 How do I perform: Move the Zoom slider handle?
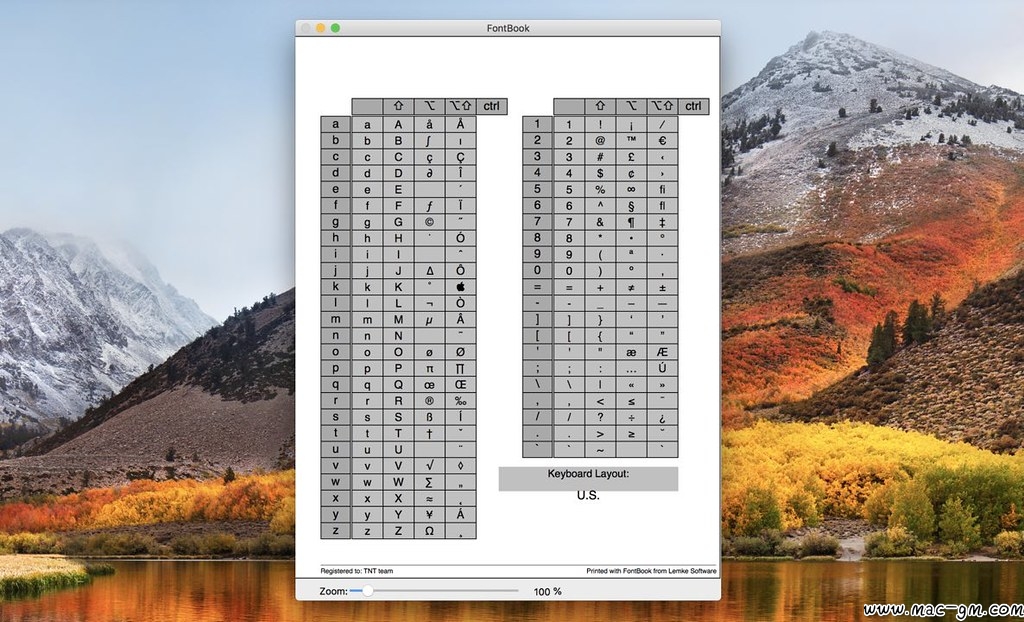(x=368, y=591)
